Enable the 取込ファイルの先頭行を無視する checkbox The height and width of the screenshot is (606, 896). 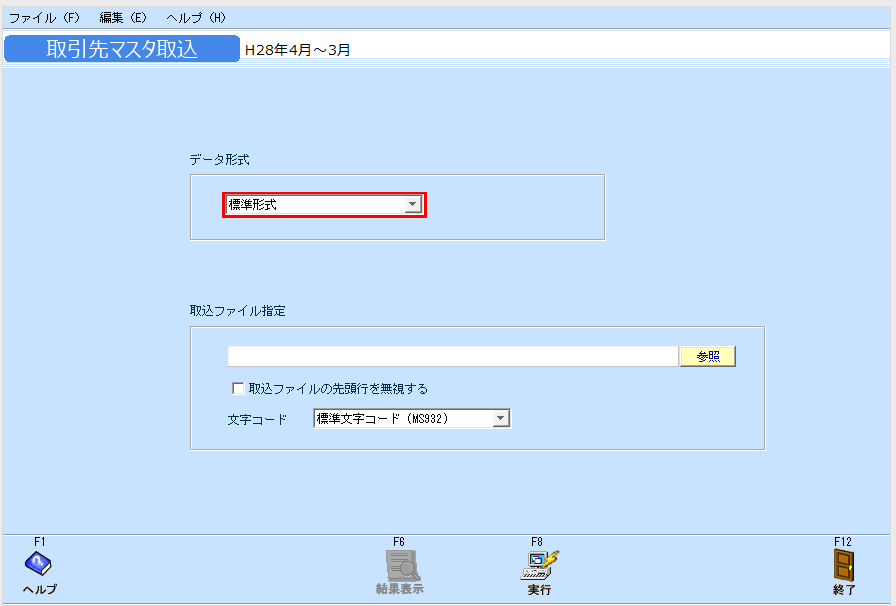point(238,387)
